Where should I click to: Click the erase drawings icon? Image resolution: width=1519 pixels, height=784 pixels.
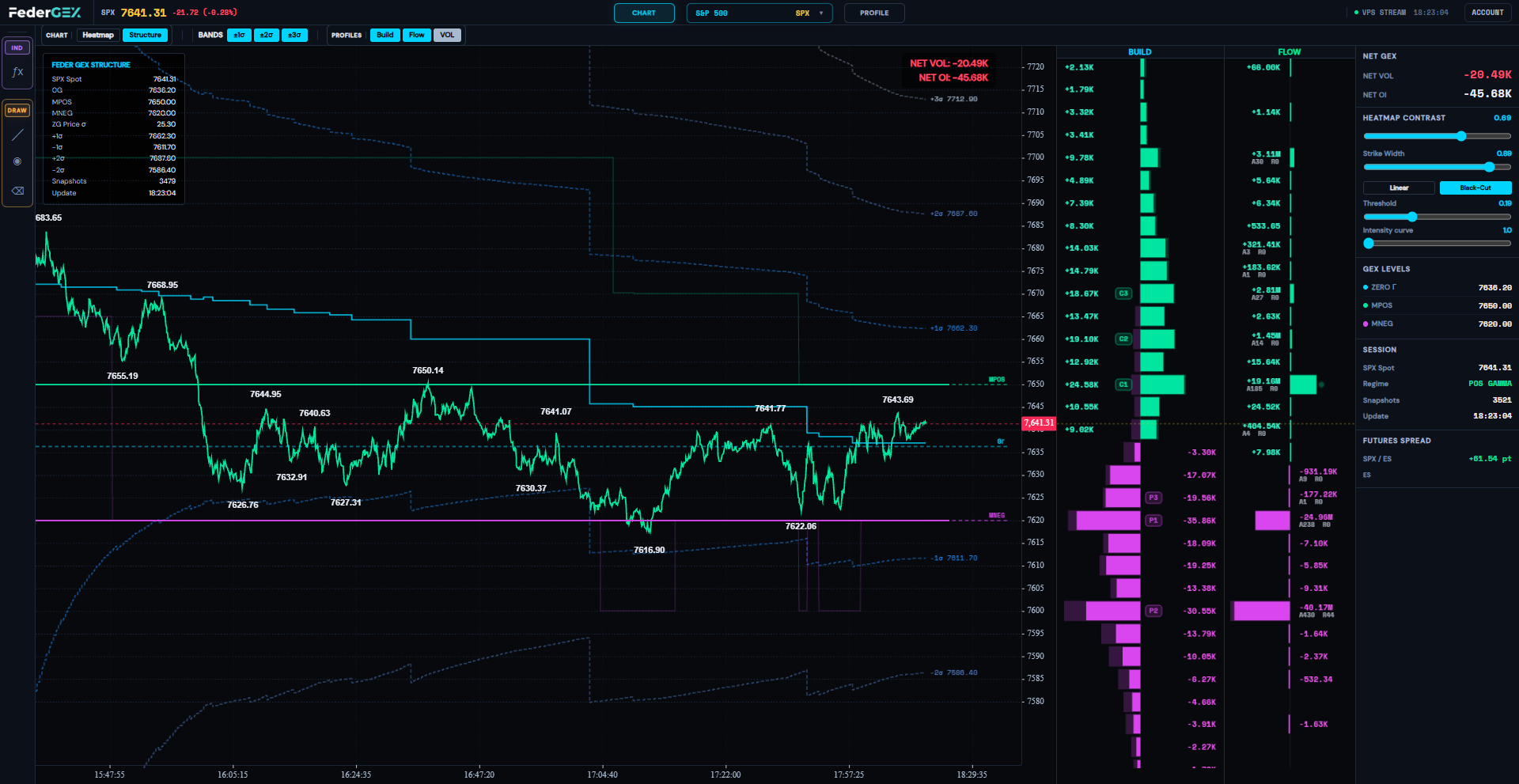[x=17, y=191]
